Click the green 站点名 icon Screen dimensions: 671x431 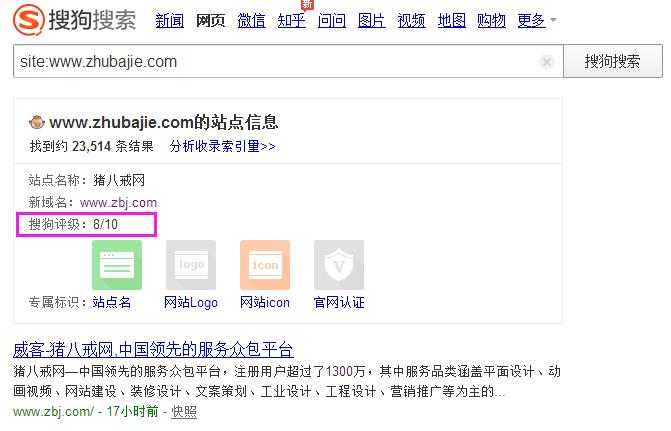pyautogui.click(x=117, y=265)
